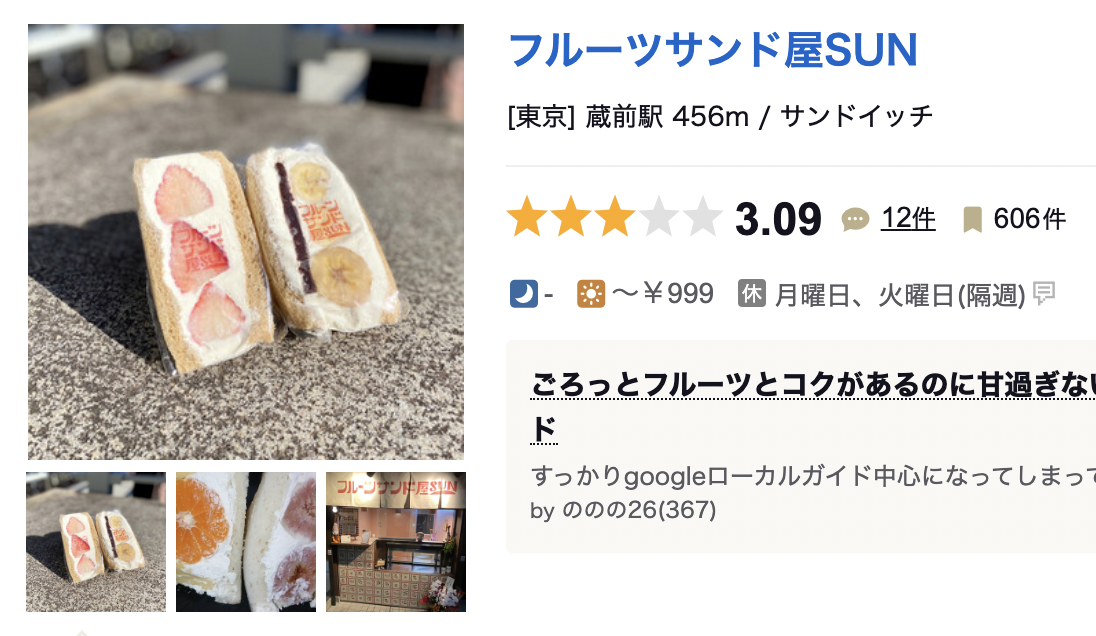Open the review headline ごろっとフルーツとコク
1096x636 pixels.
tap(813, 407)
